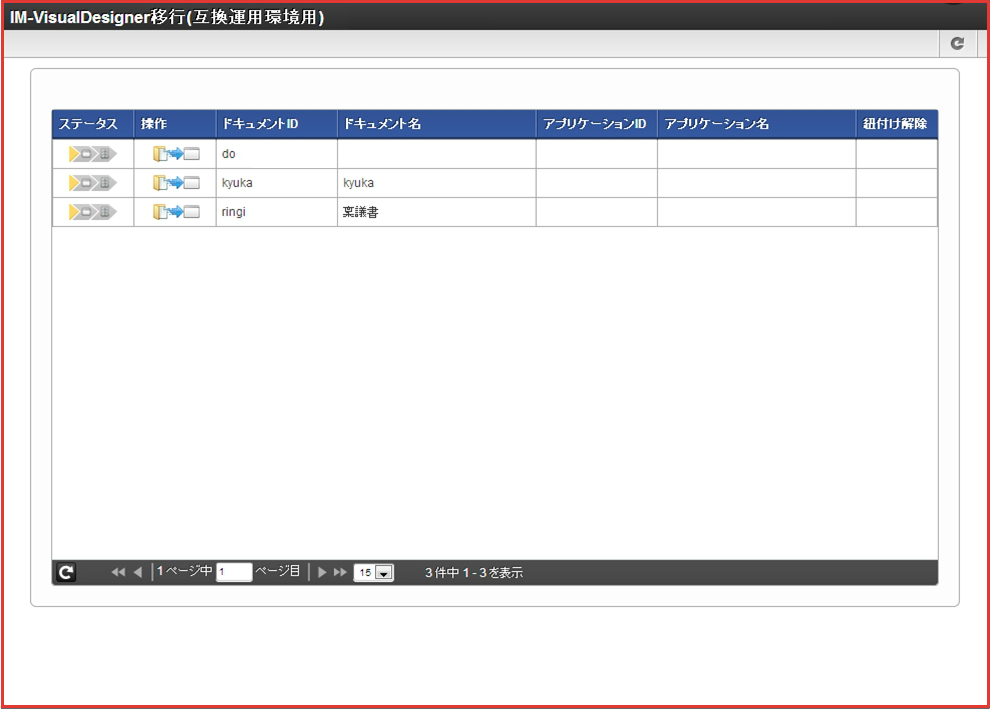
Task: Click the '3件中 1 - 3 を表示' record count text
Action: coord(474,573)
